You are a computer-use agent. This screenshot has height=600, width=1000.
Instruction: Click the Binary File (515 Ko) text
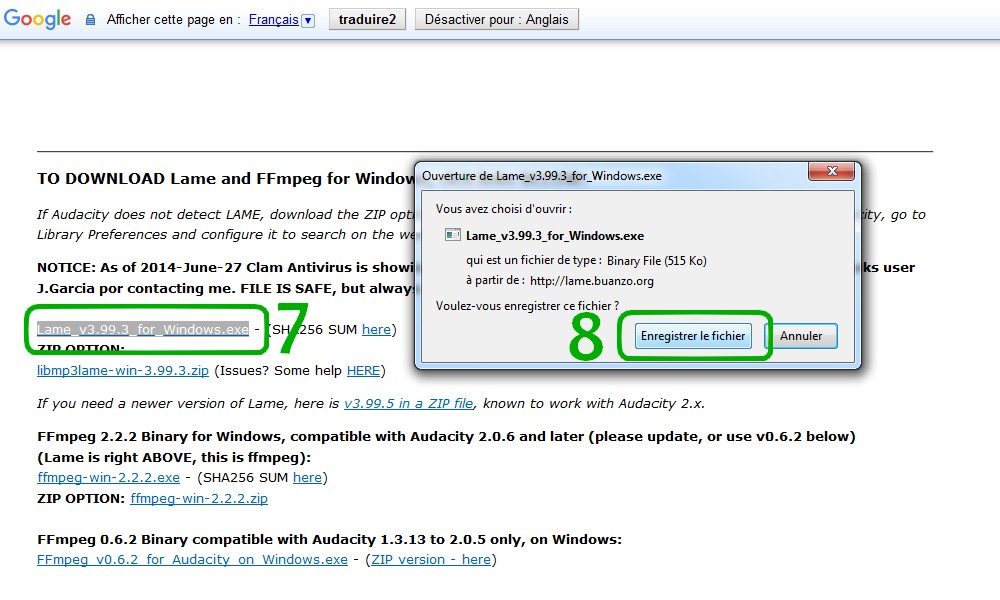click(x=657, y=261)
